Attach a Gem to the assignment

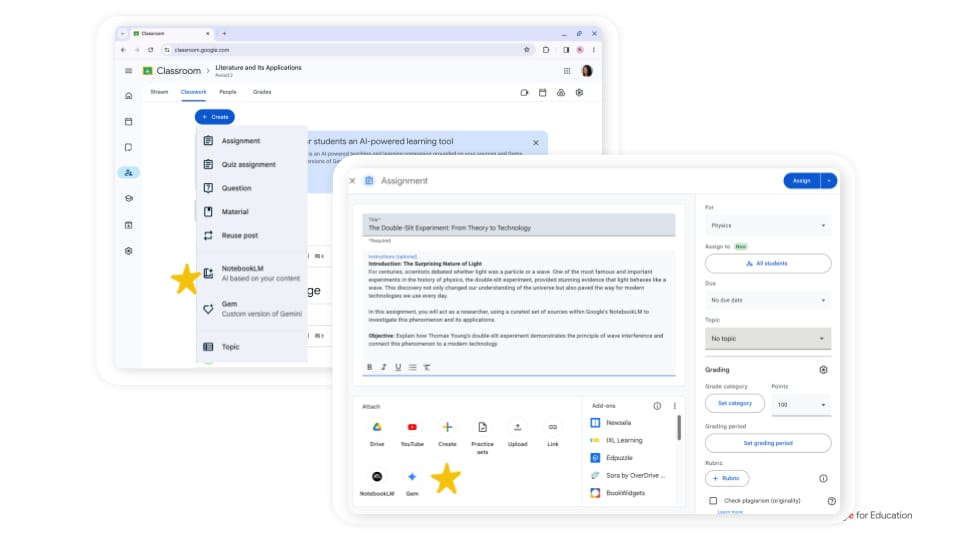click(x=412, y=476)
